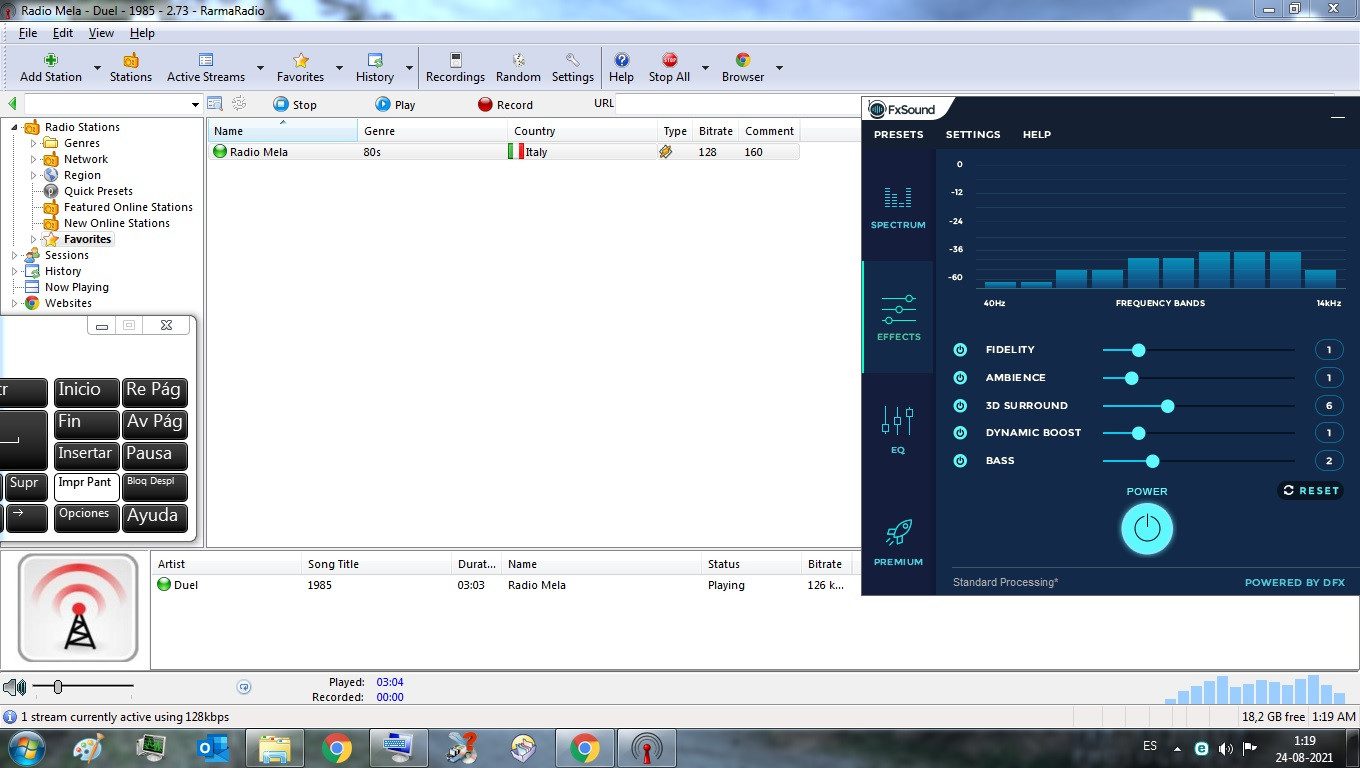Open the Help menu in the menu bar
This screenshot has height=768, width=1360.
[142, 33]
